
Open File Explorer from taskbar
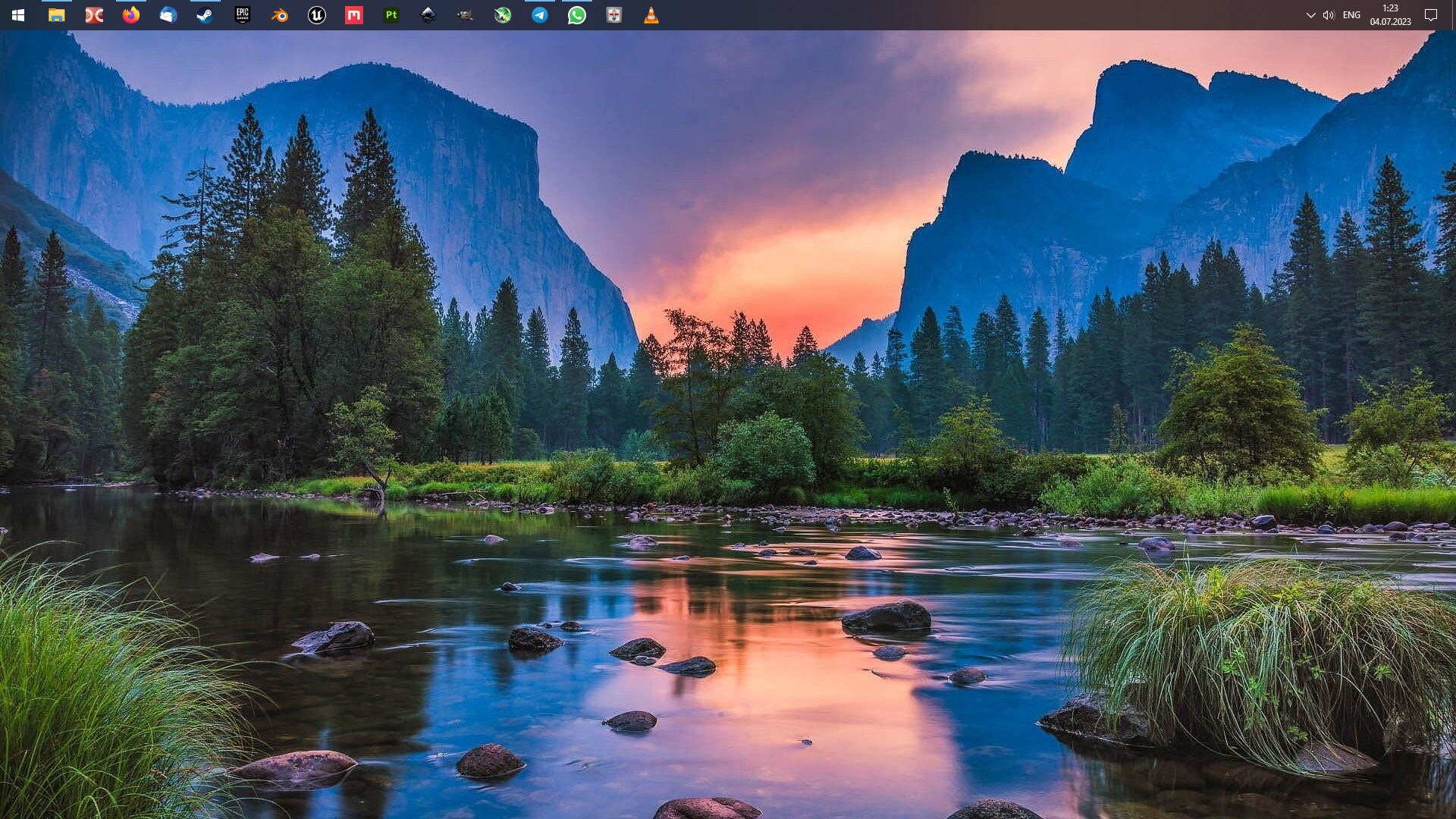pos(56,15)
